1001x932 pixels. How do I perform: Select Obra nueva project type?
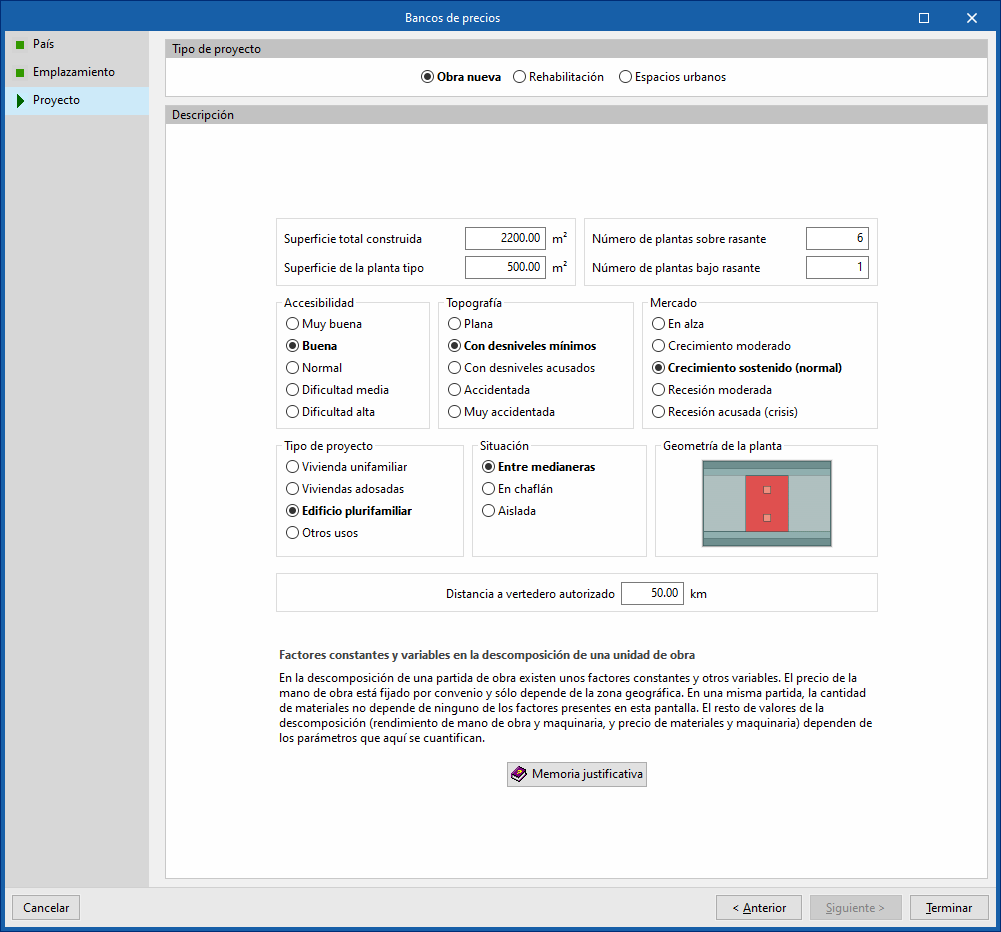click(x=461, y=77)
